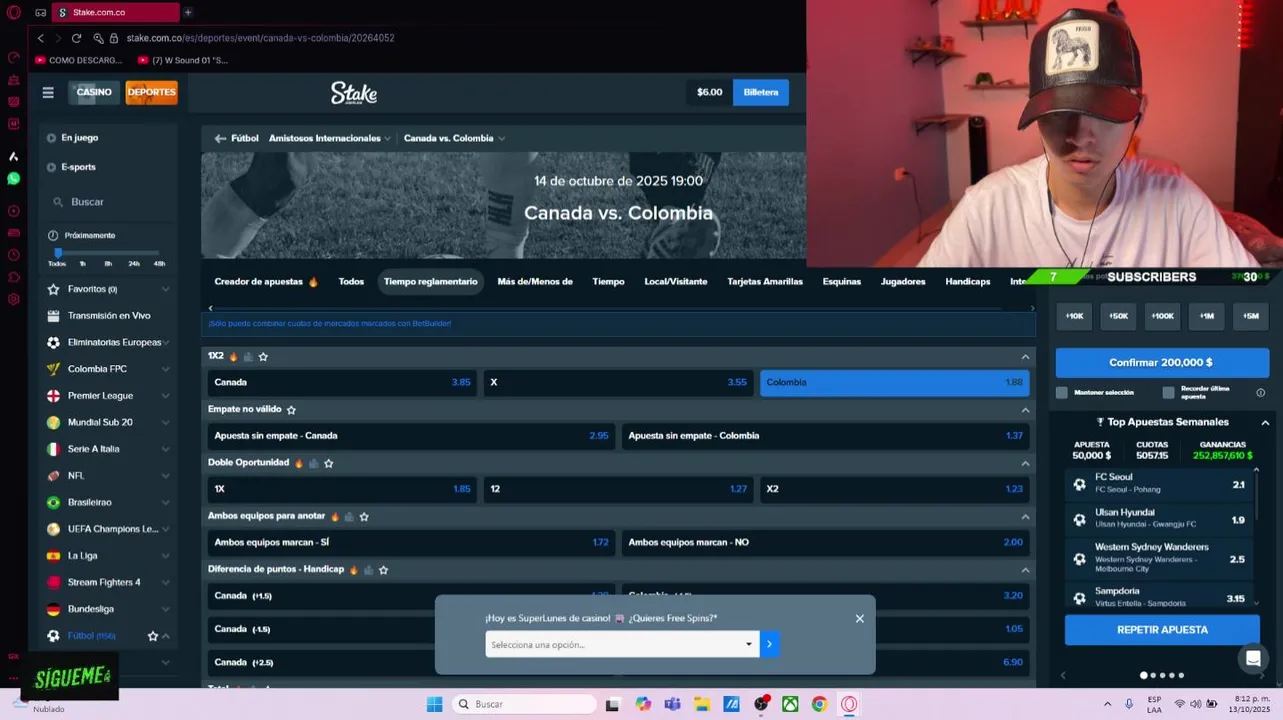Open Windows Start menu
This screenshot has height=720, width=1283.
coord(434,704)
